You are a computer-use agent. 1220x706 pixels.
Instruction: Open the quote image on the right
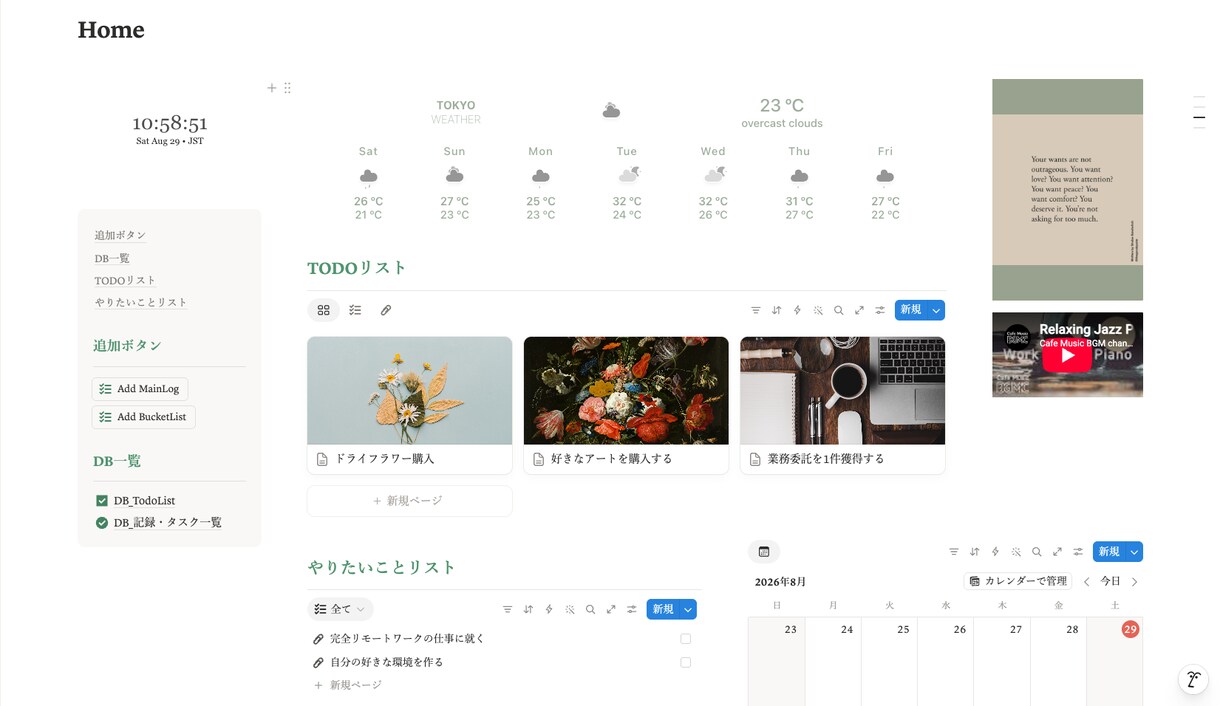click(1067, 189)
